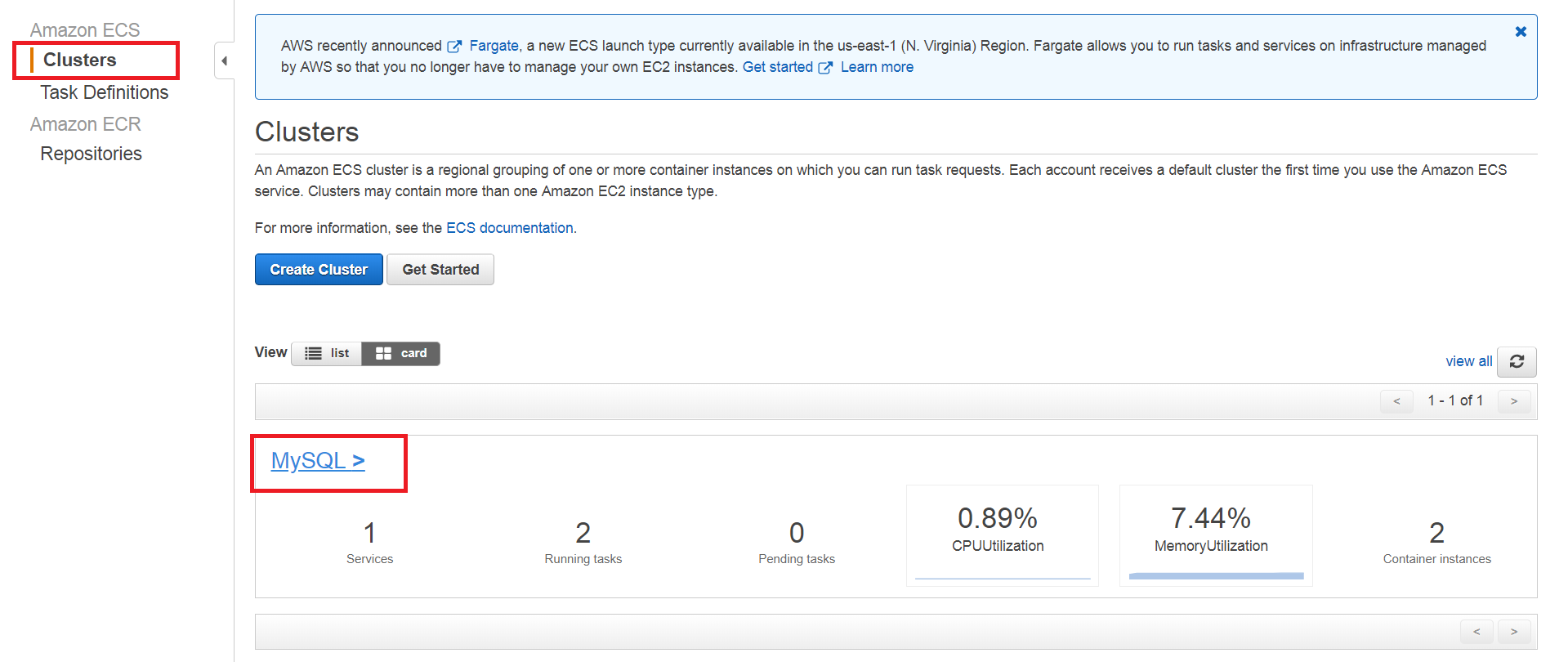Select Clusters in the sidebar

click(x=79, y=60)
